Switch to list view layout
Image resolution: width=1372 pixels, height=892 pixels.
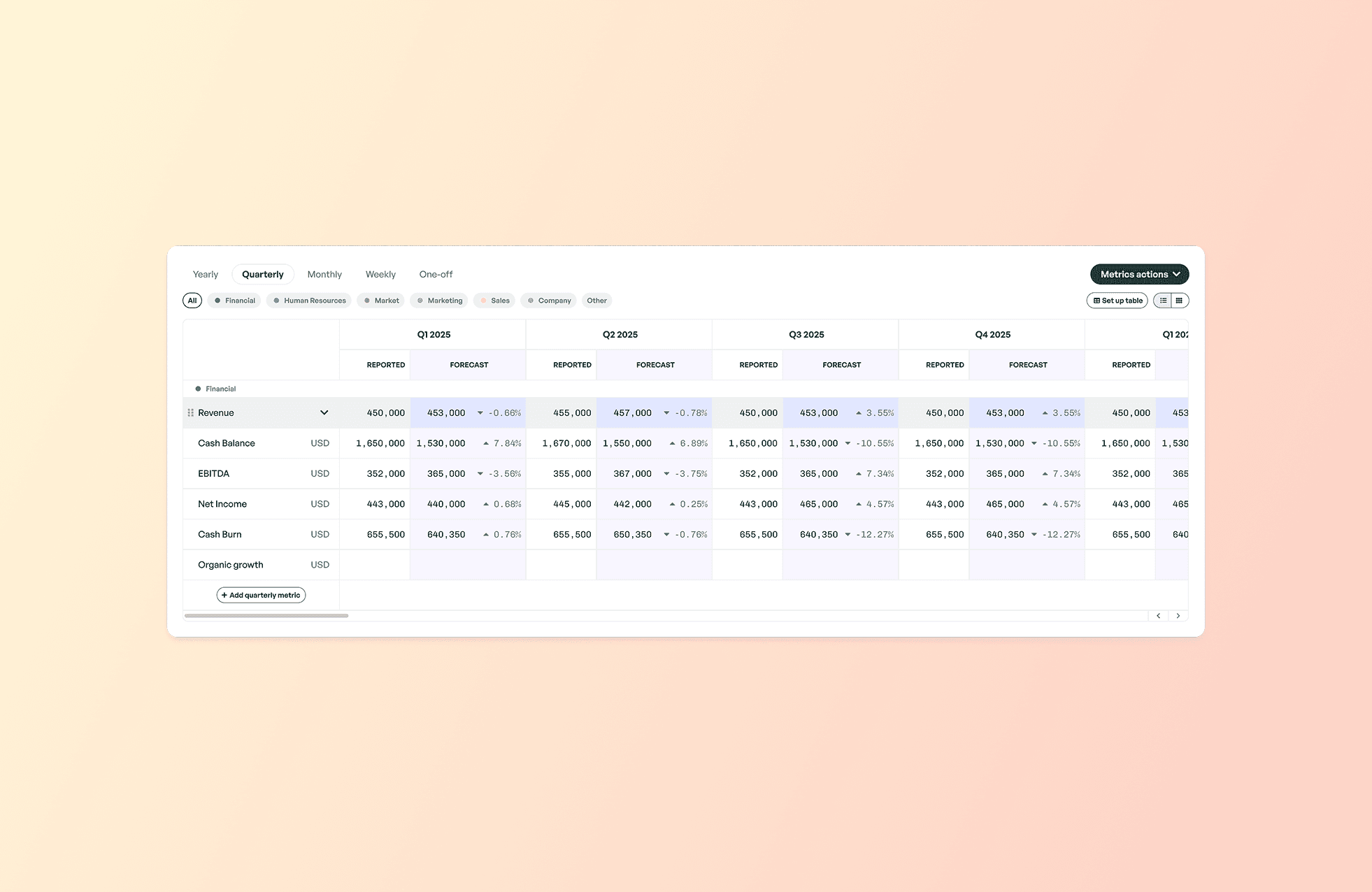pos(1163,301)
